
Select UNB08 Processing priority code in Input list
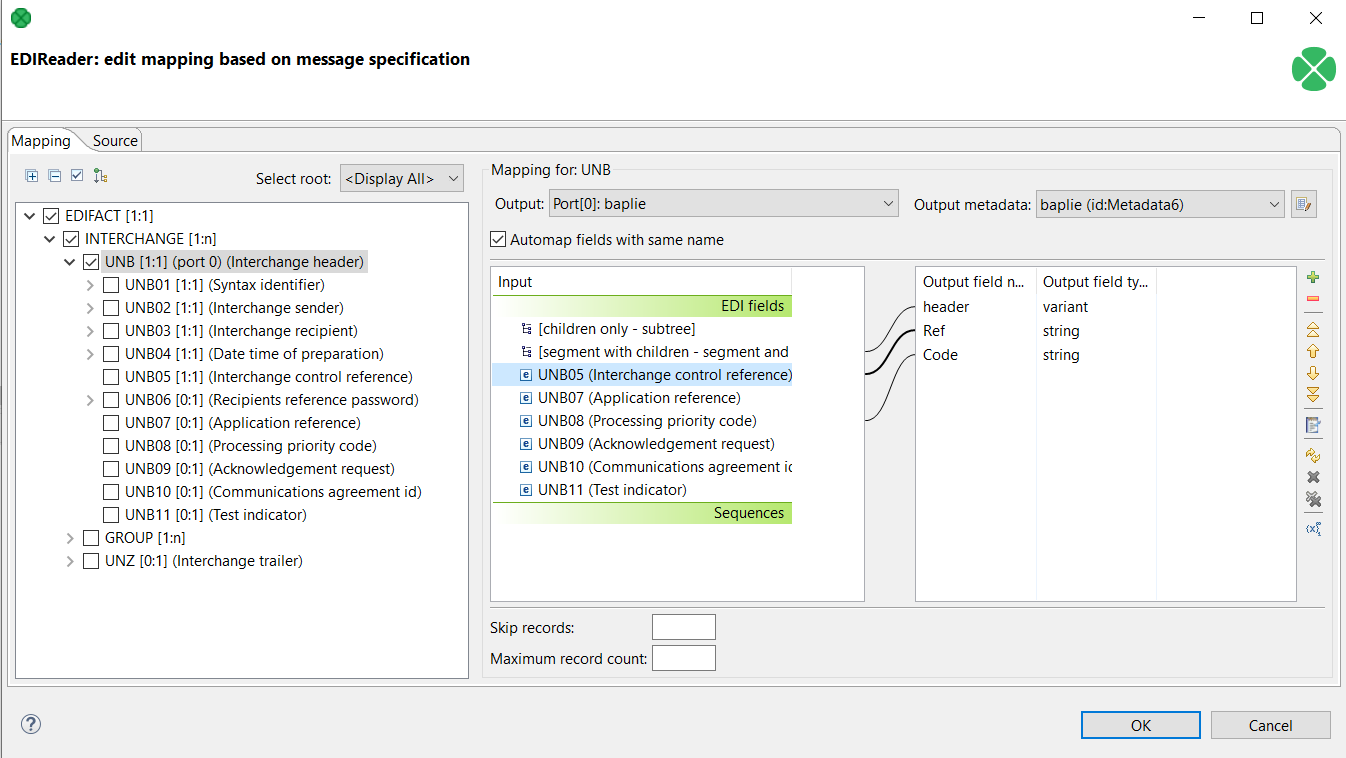tap(646, 421)
